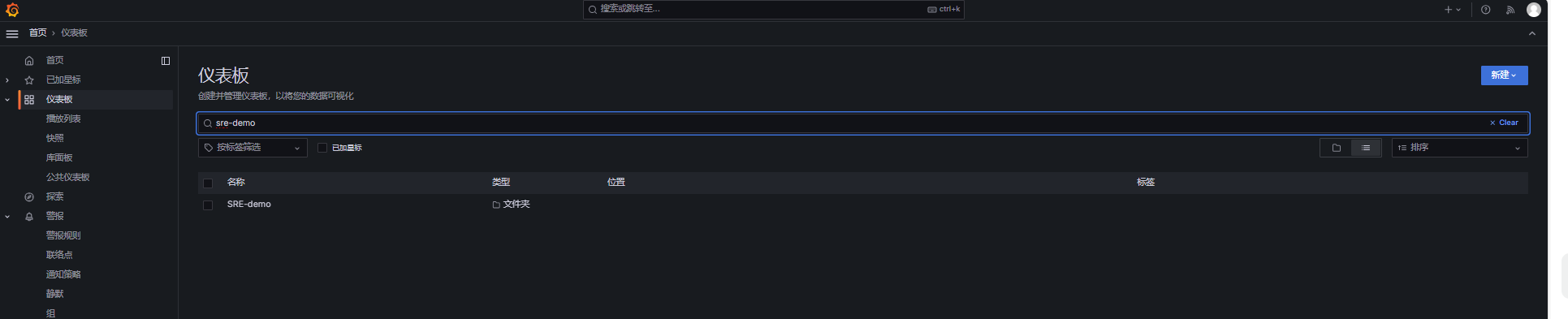Expand the 已加星标 sidebar section arrow
Screen dimensions: 1568x319
pos(7,80)
